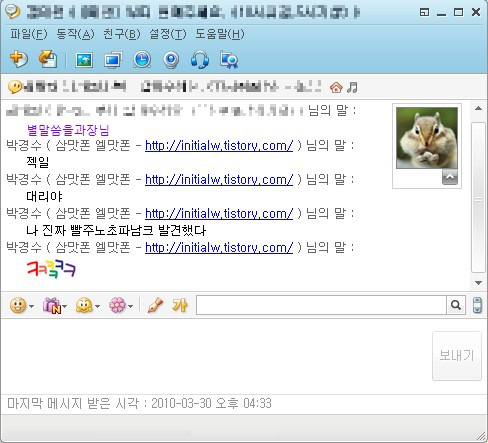Screen dimensions: 488x443
Task: Maximize the chat window
Action: (459, 13)
